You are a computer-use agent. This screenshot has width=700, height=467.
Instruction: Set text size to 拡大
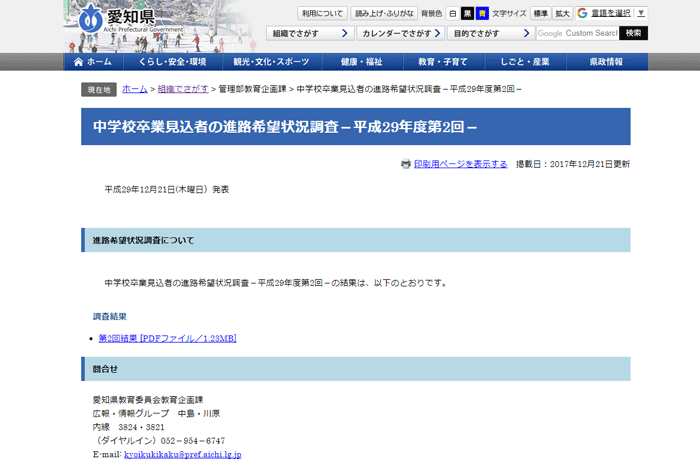pyautogui.click(x=563, y=13)
